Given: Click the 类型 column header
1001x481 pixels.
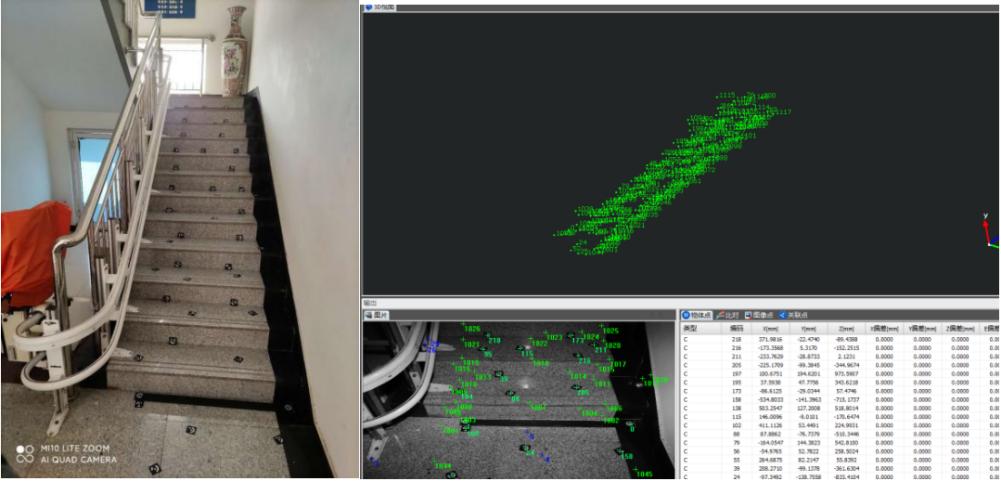Looking at the screenshot, I should tap(690, 327).
